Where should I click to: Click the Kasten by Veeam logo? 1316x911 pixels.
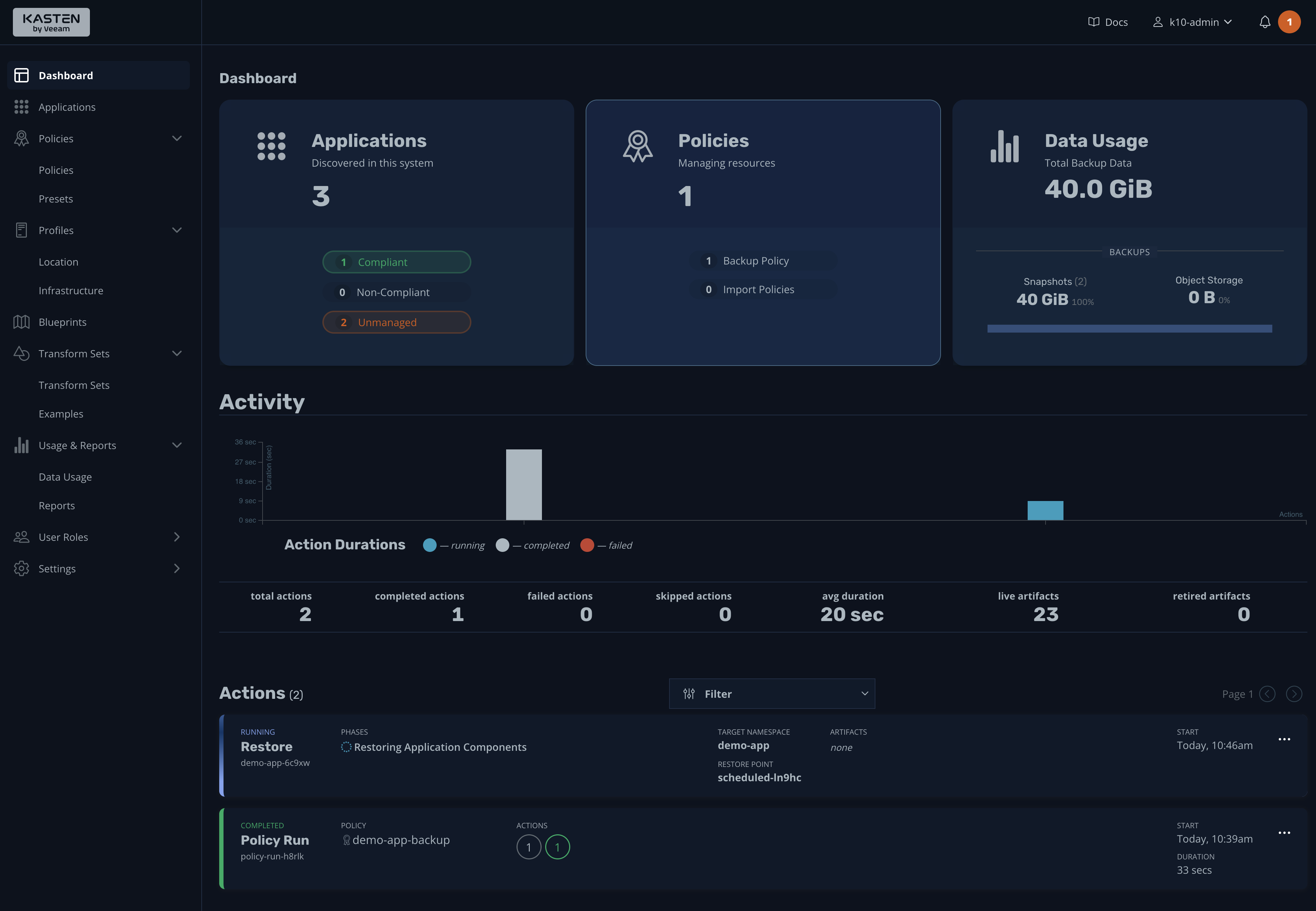(51, 22)
